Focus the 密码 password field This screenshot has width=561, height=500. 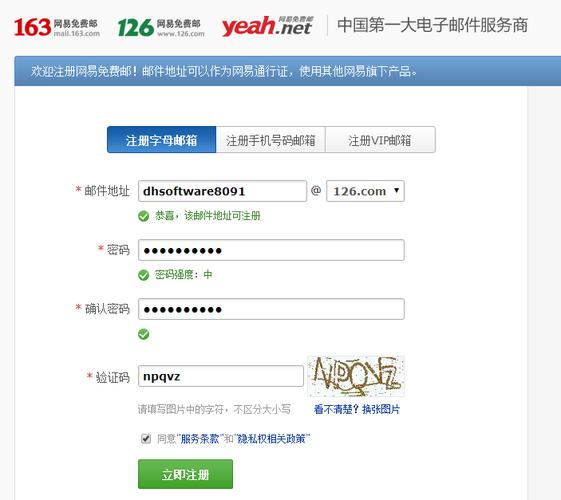pyautogui.click(x=271, y=250)
